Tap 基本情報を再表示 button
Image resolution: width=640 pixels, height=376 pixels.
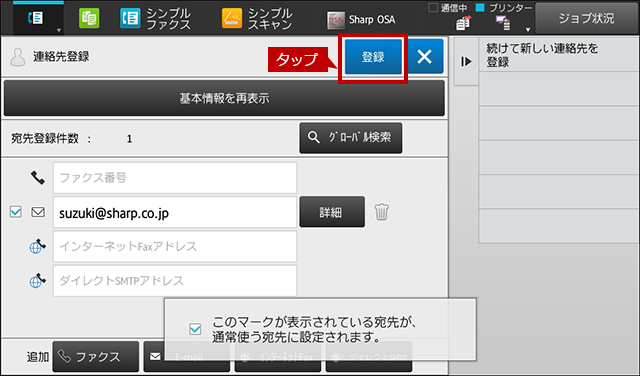(x=224, y=98)
